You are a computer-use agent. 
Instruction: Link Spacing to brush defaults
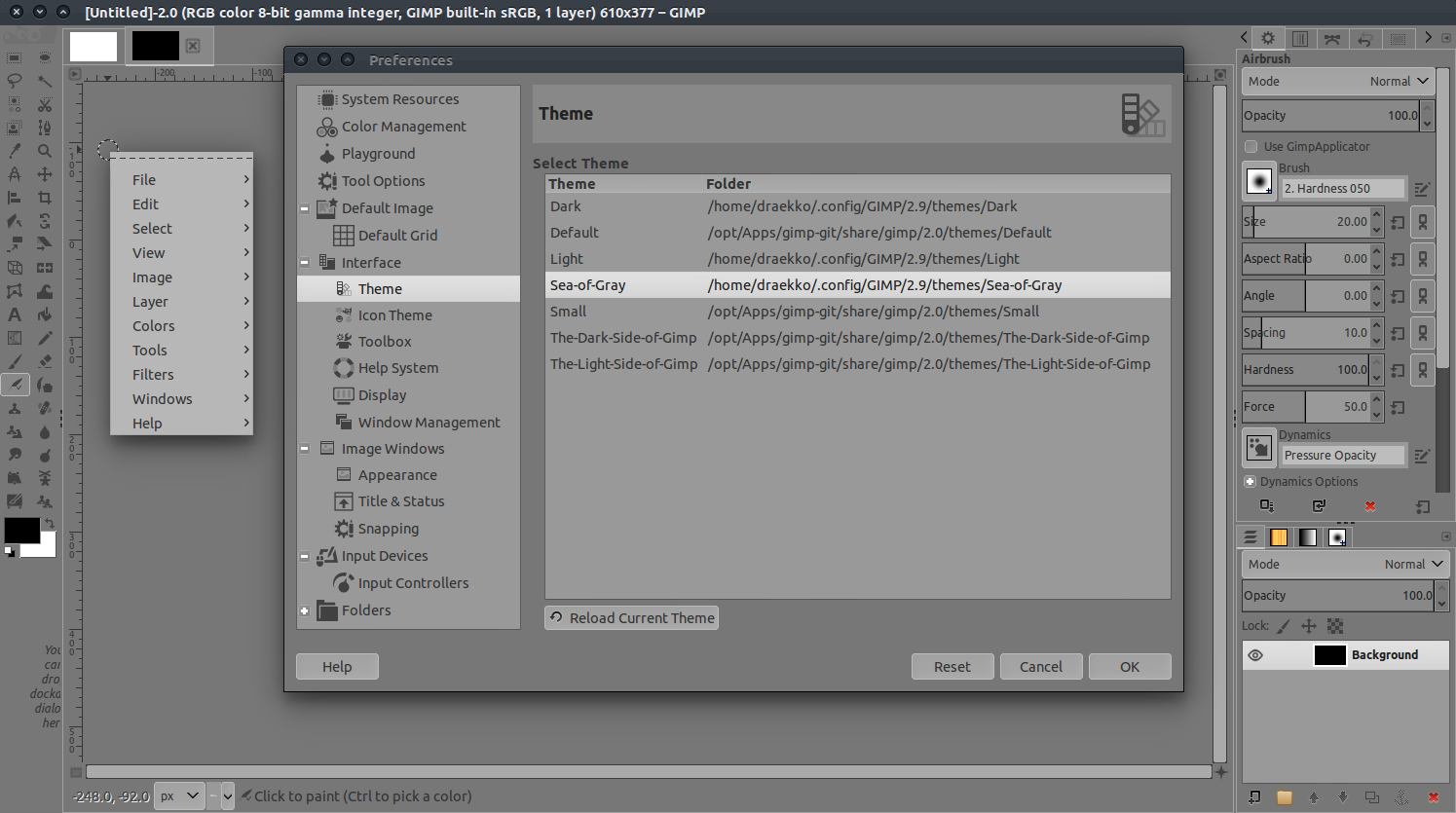[1423, 333]
